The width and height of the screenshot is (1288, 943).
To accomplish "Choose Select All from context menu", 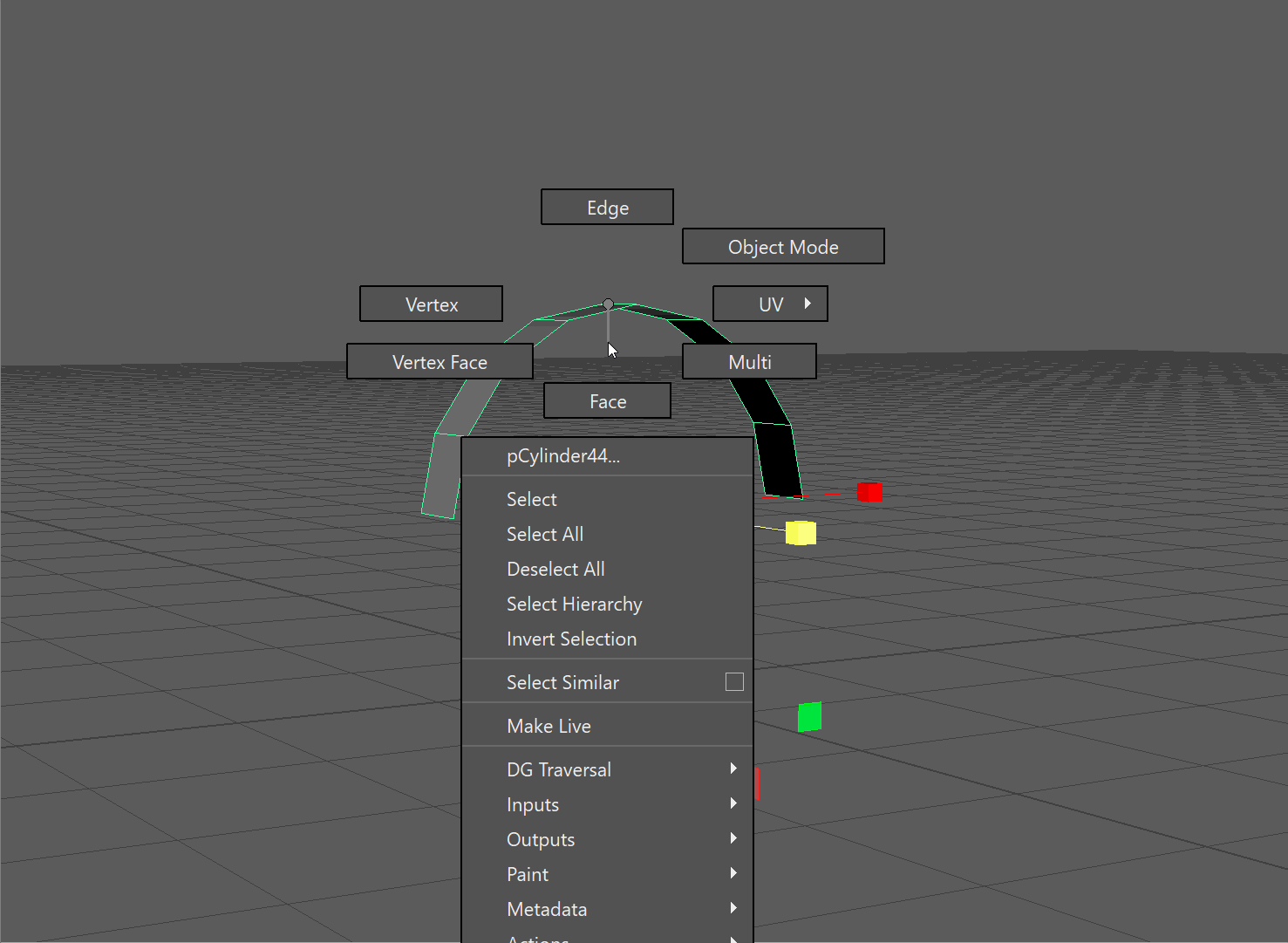I will [545, 534].
